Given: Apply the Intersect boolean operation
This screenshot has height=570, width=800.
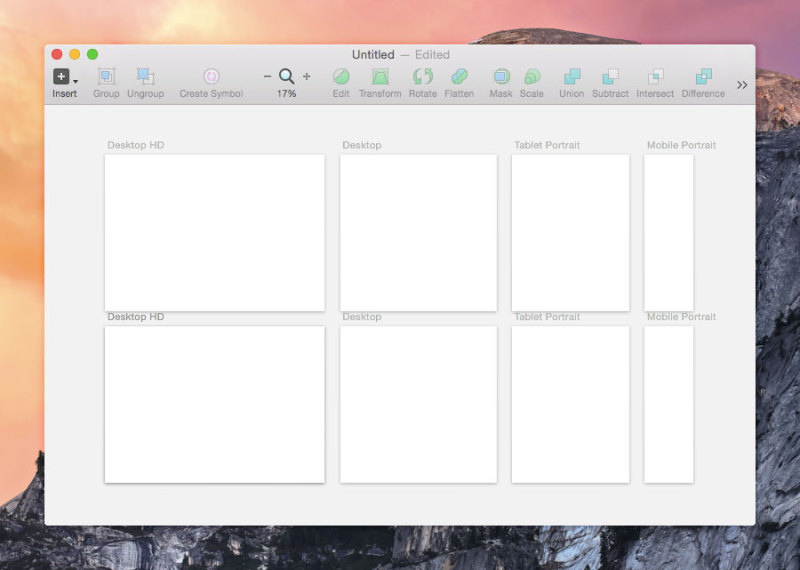Looking at the screenshot, I should pyautogui.click(x=656, y=77).
